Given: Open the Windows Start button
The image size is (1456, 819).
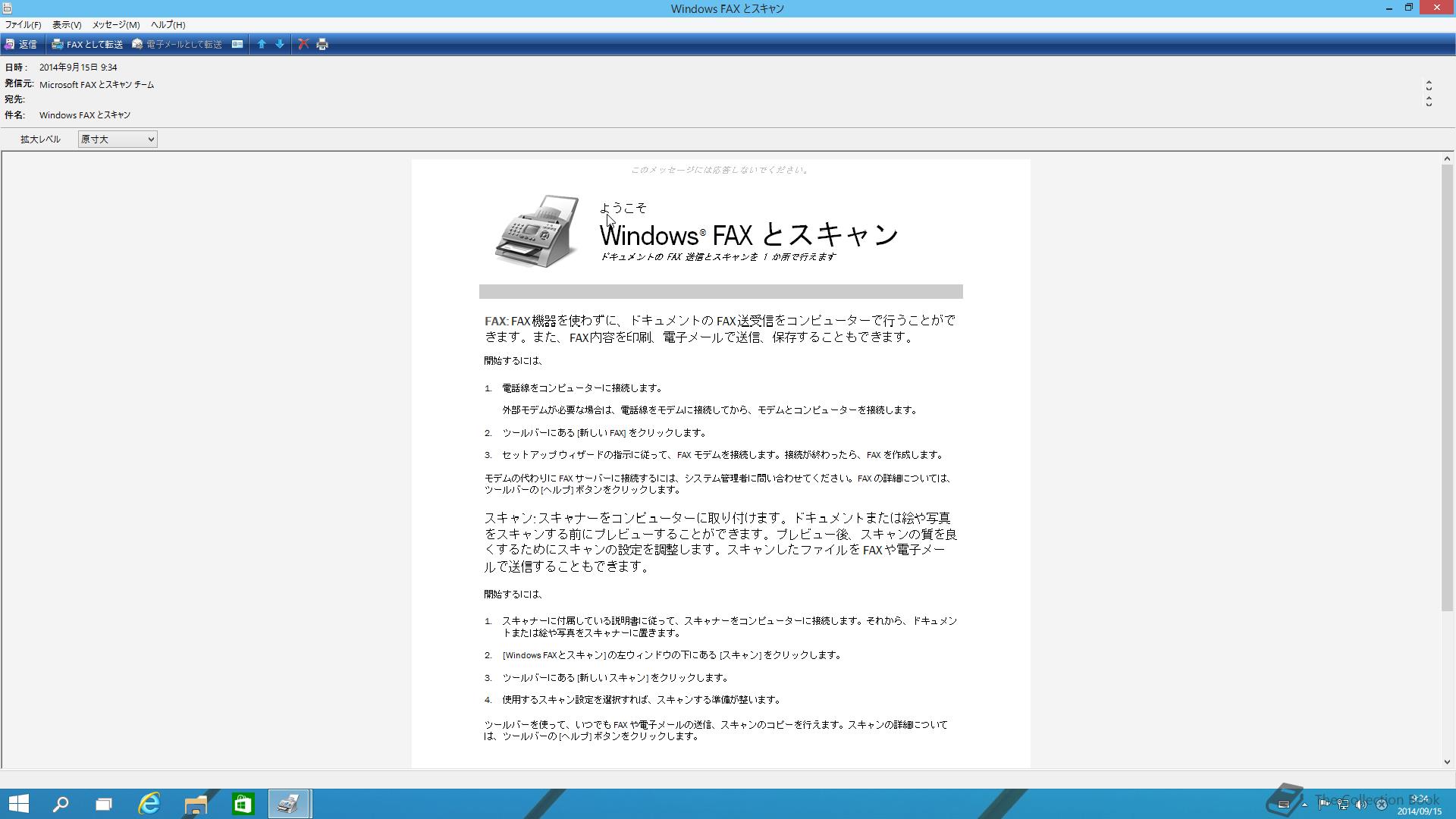Looking at the screenshot, I should (x=18, y=804).
